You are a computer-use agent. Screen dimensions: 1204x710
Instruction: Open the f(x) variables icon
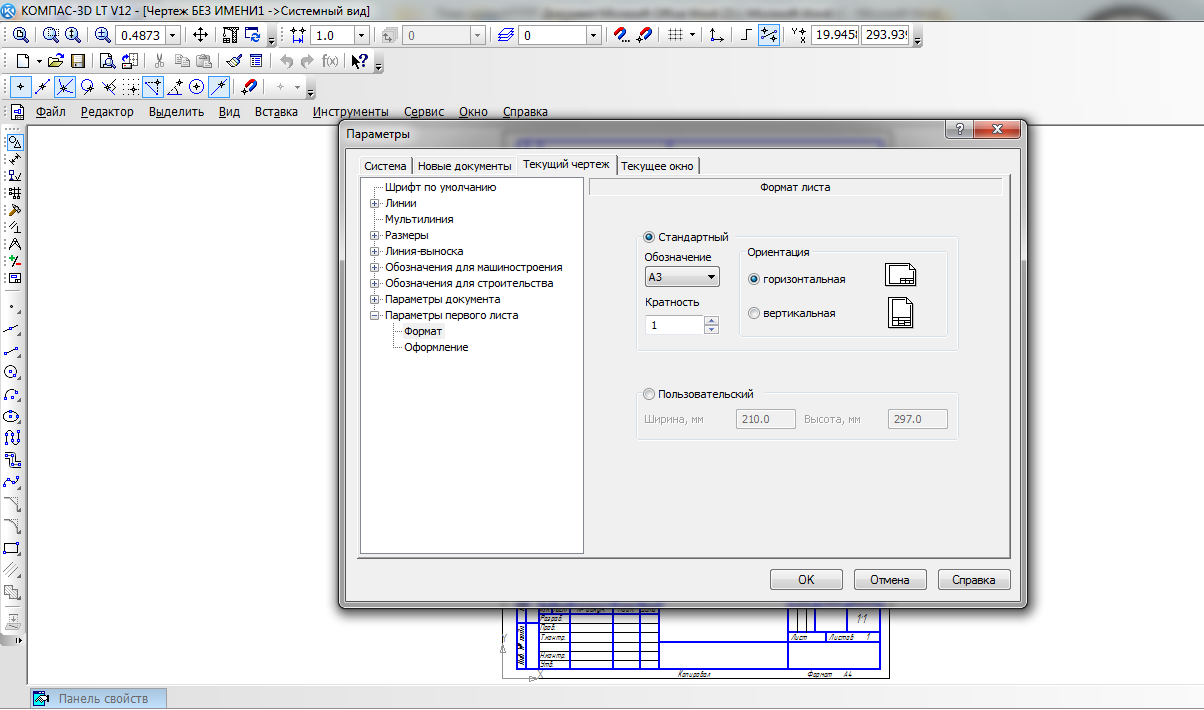(329, 61)
